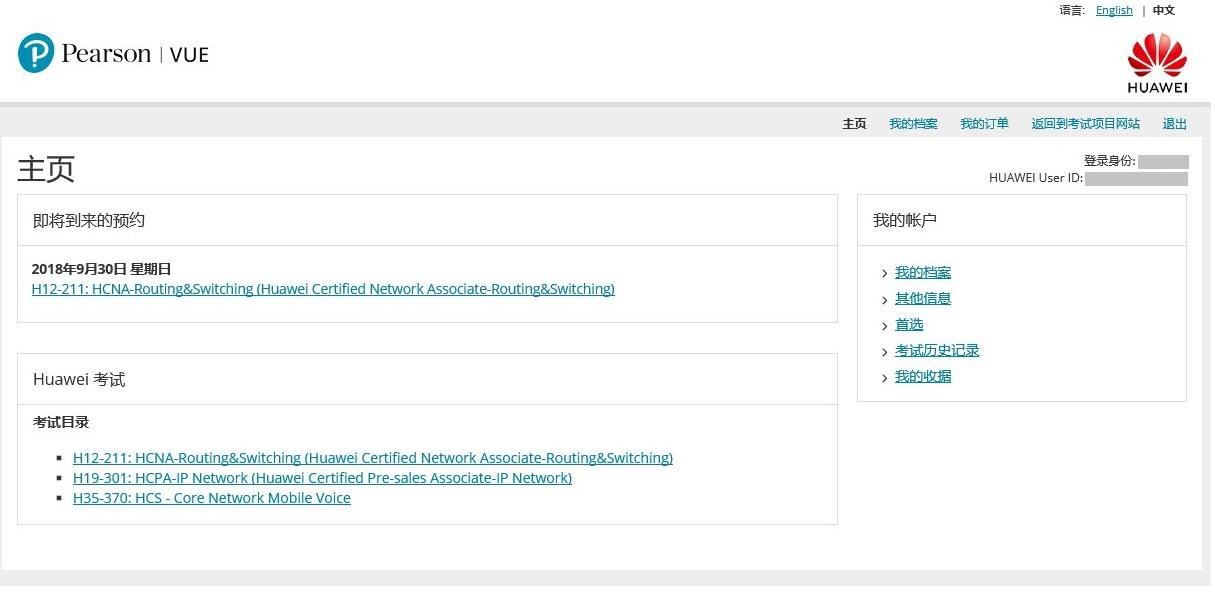Click the Pearson VUE logo

pos(113,53)
